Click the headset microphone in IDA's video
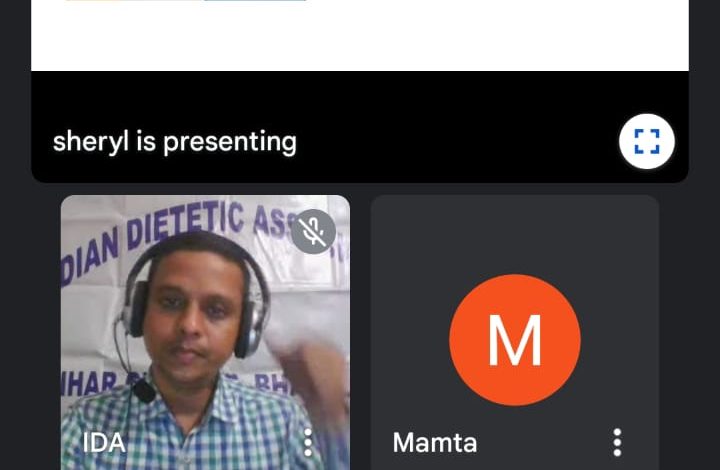Screen dimensions: 720x470 144,391
